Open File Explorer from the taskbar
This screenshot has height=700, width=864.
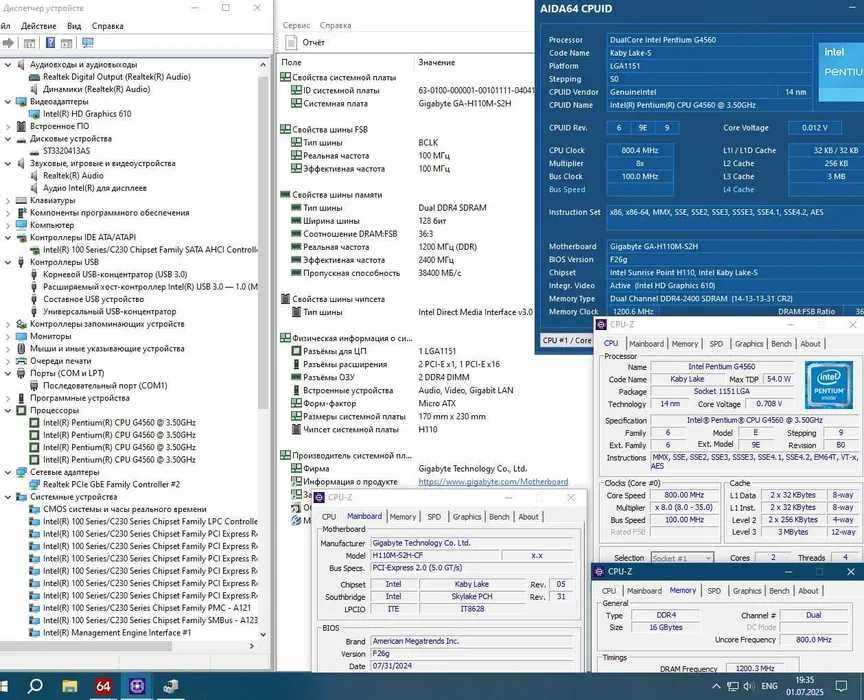click(69, 686)
